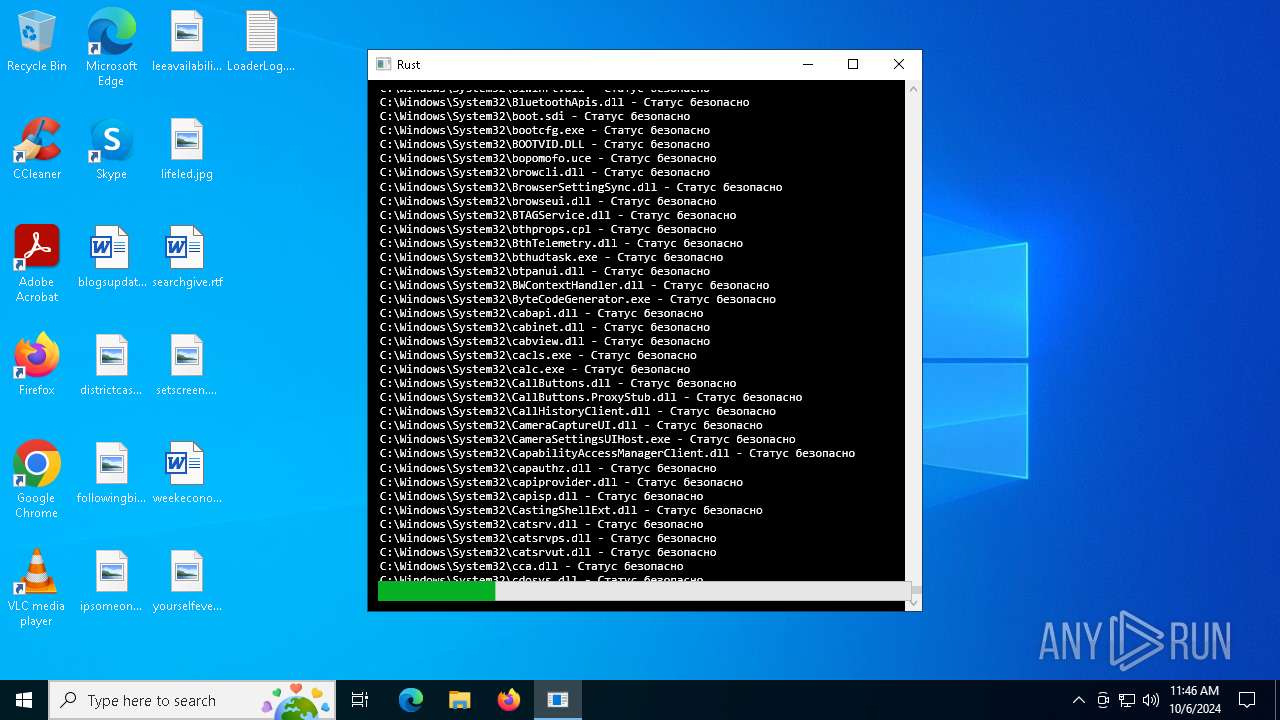
Task: Select the blogsupdat... Word document
Action: point(111,258)
